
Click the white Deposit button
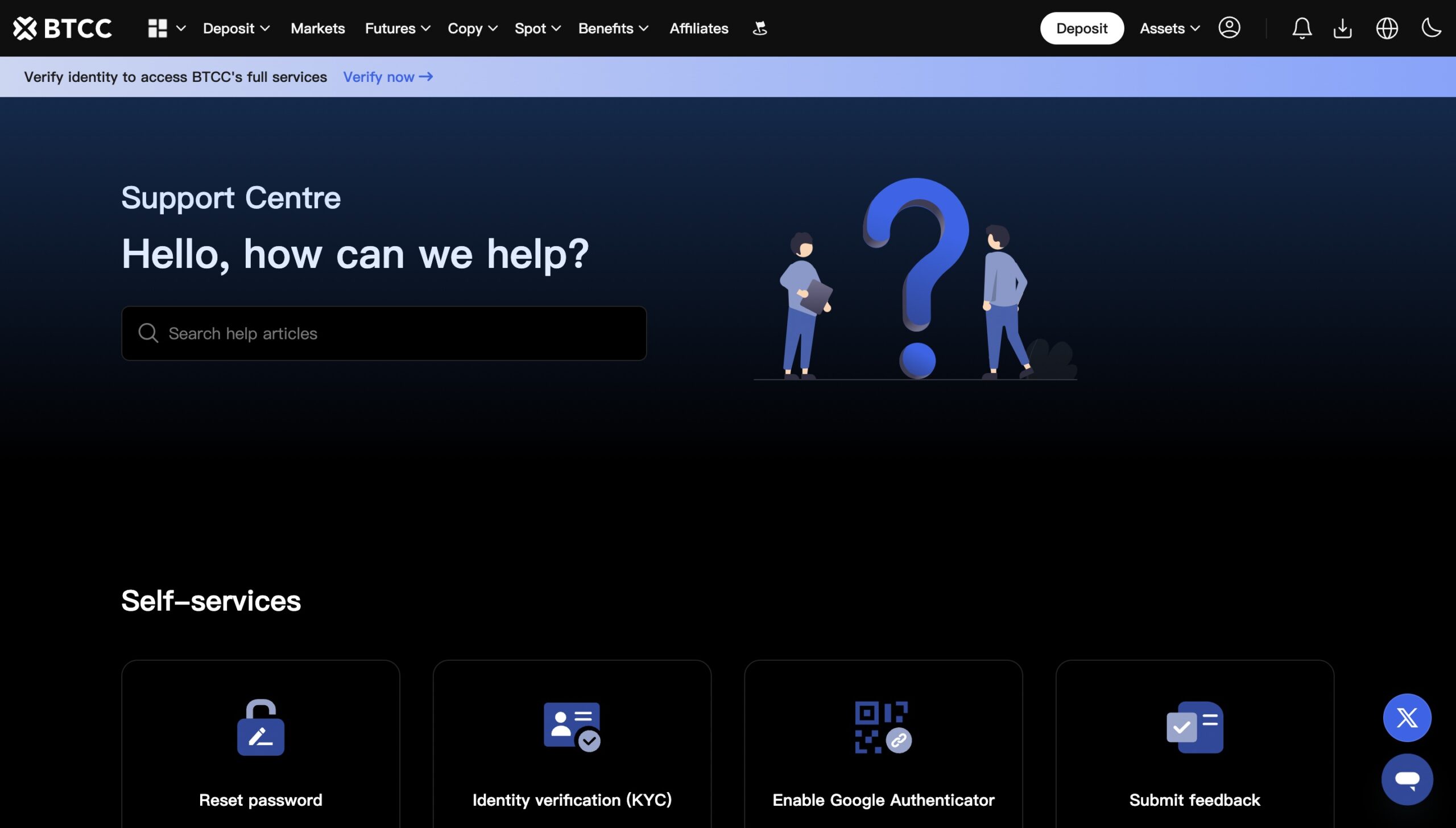tap(1082, 28)
